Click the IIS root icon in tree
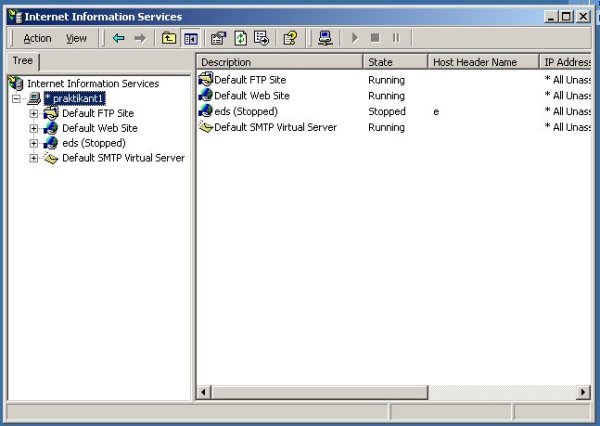 (x=16, y=83)
